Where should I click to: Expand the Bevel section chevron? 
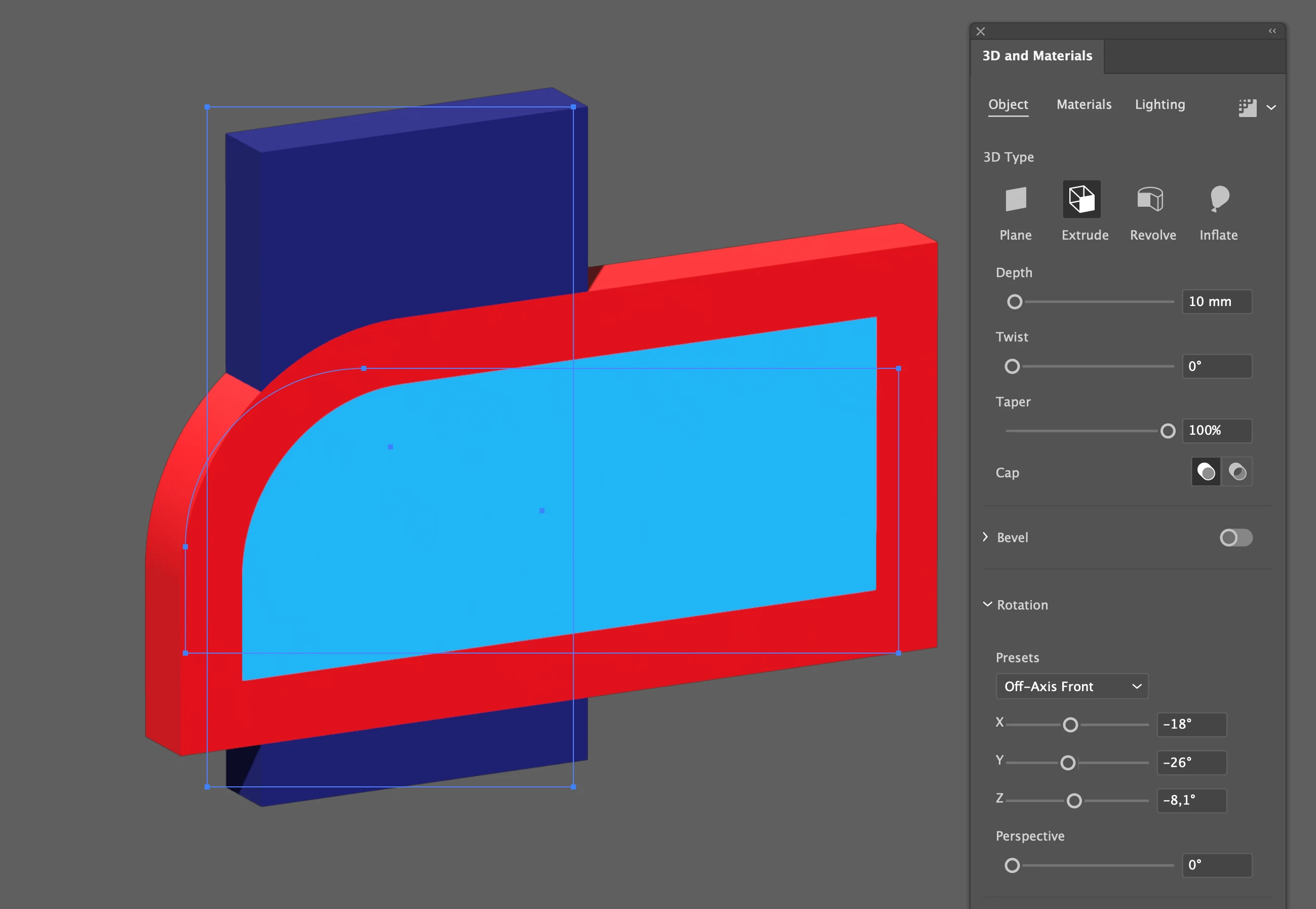pyautogui.click(x=985, y=537)
